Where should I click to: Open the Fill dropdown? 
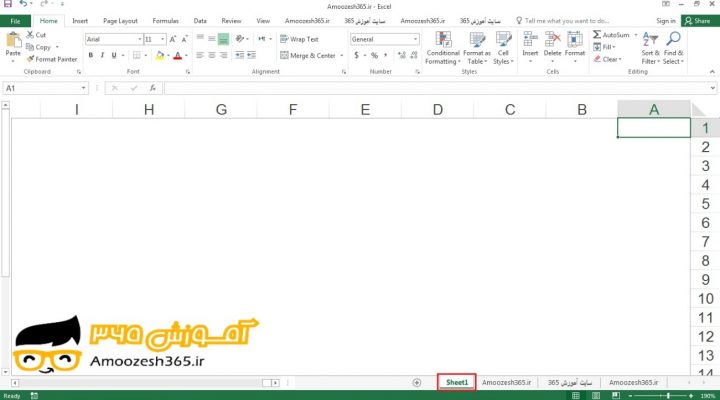[604, 47]
